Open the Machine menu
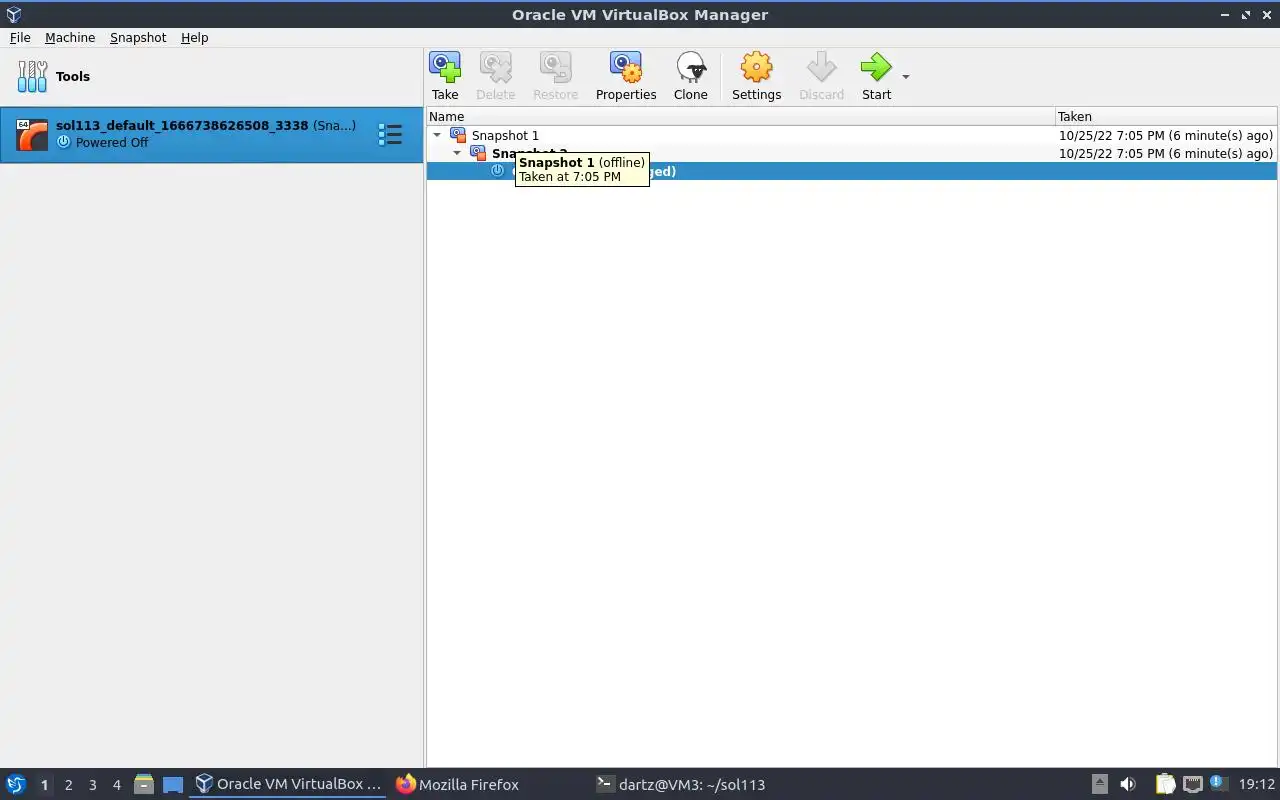The image size is (1280, 800). pyautogui.click(x=70, y=37)
